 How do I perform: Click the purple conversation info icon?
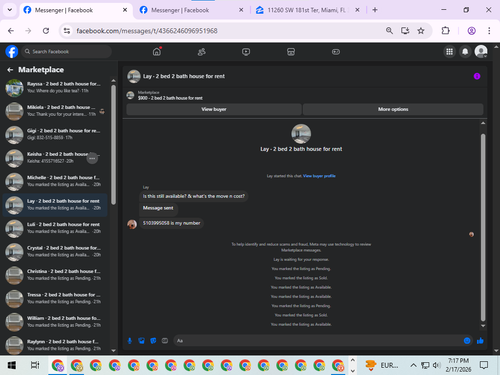point(477,76)
